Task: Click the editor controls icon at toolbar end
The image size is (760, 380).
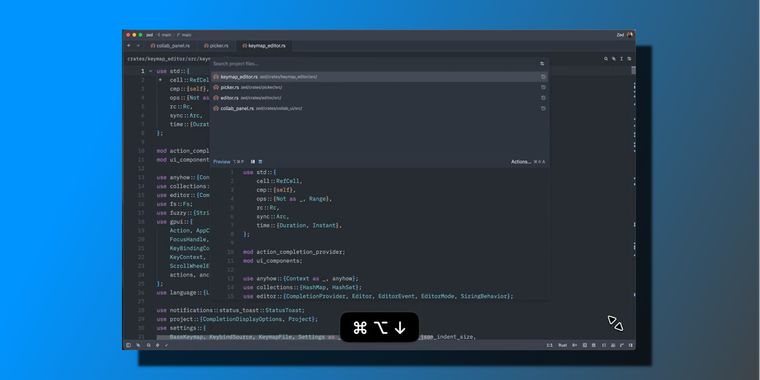Action: pyautogui.click(x=629, y=59)
